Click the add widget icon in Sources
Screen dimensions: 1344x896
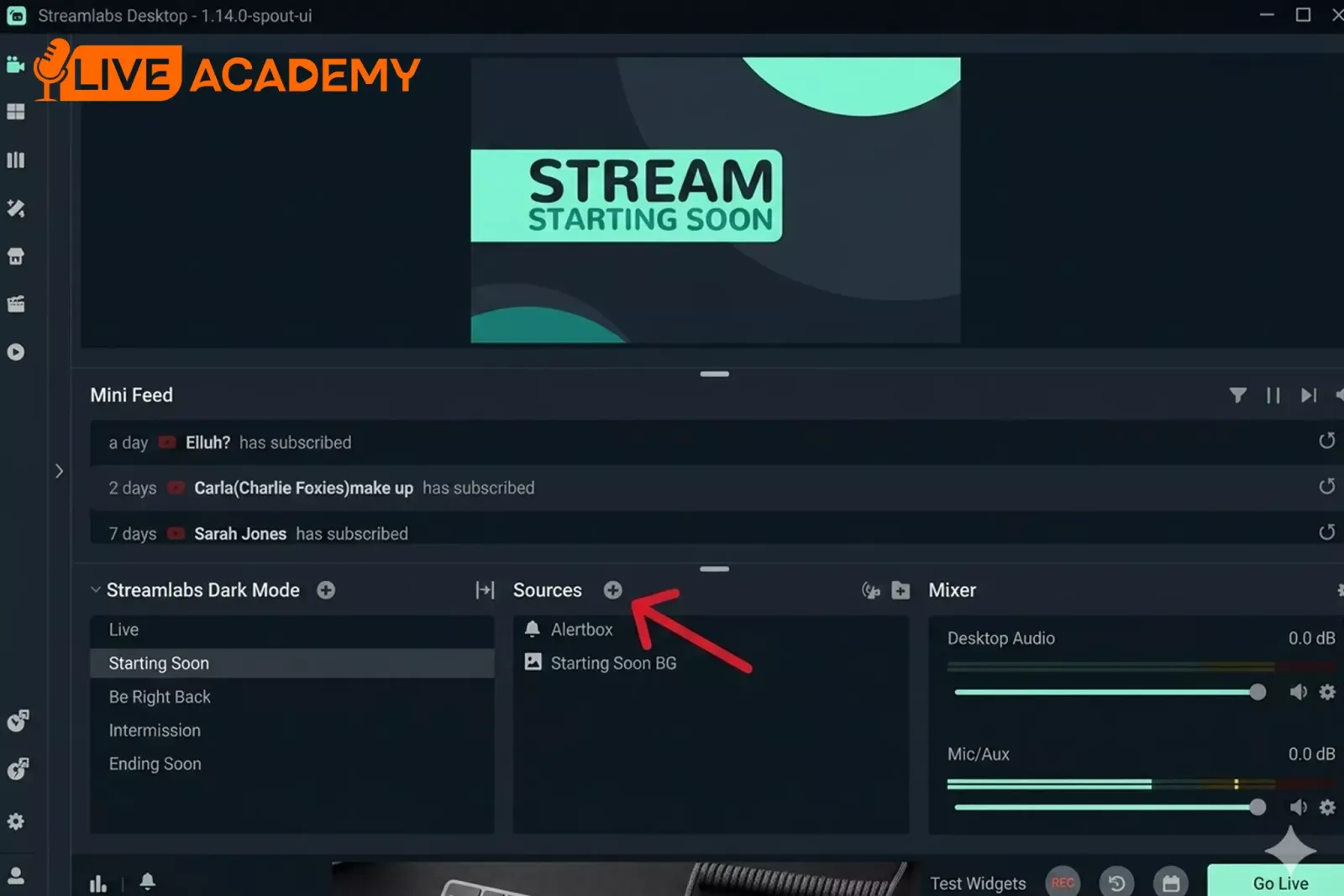[871, 590]
